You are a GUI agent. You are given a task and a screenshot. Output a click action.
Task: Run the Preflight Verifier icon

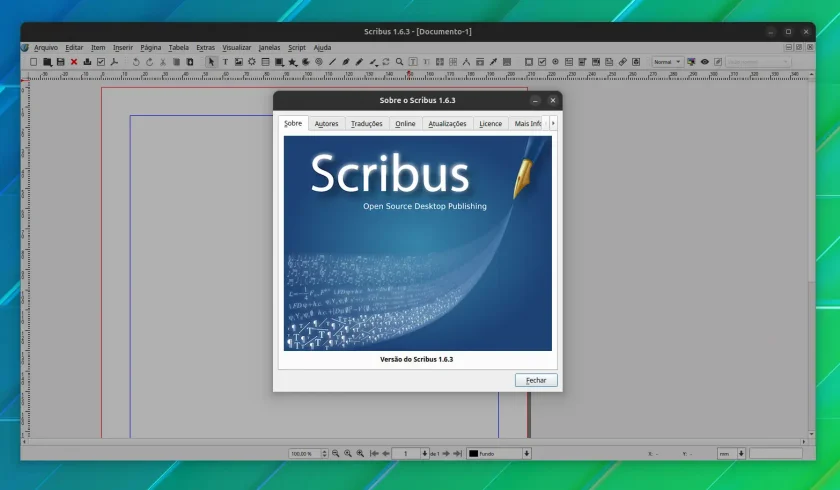pos(101,62)
